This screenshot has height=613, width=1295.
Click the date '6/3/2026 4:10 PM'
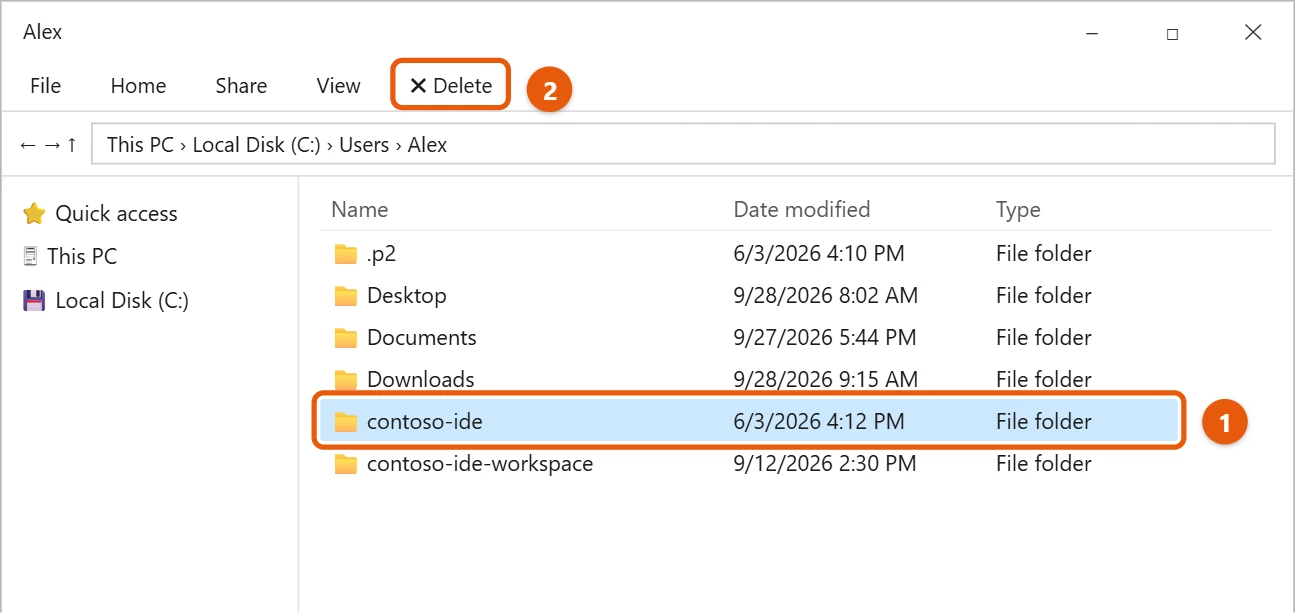click(x=819, y=254)
